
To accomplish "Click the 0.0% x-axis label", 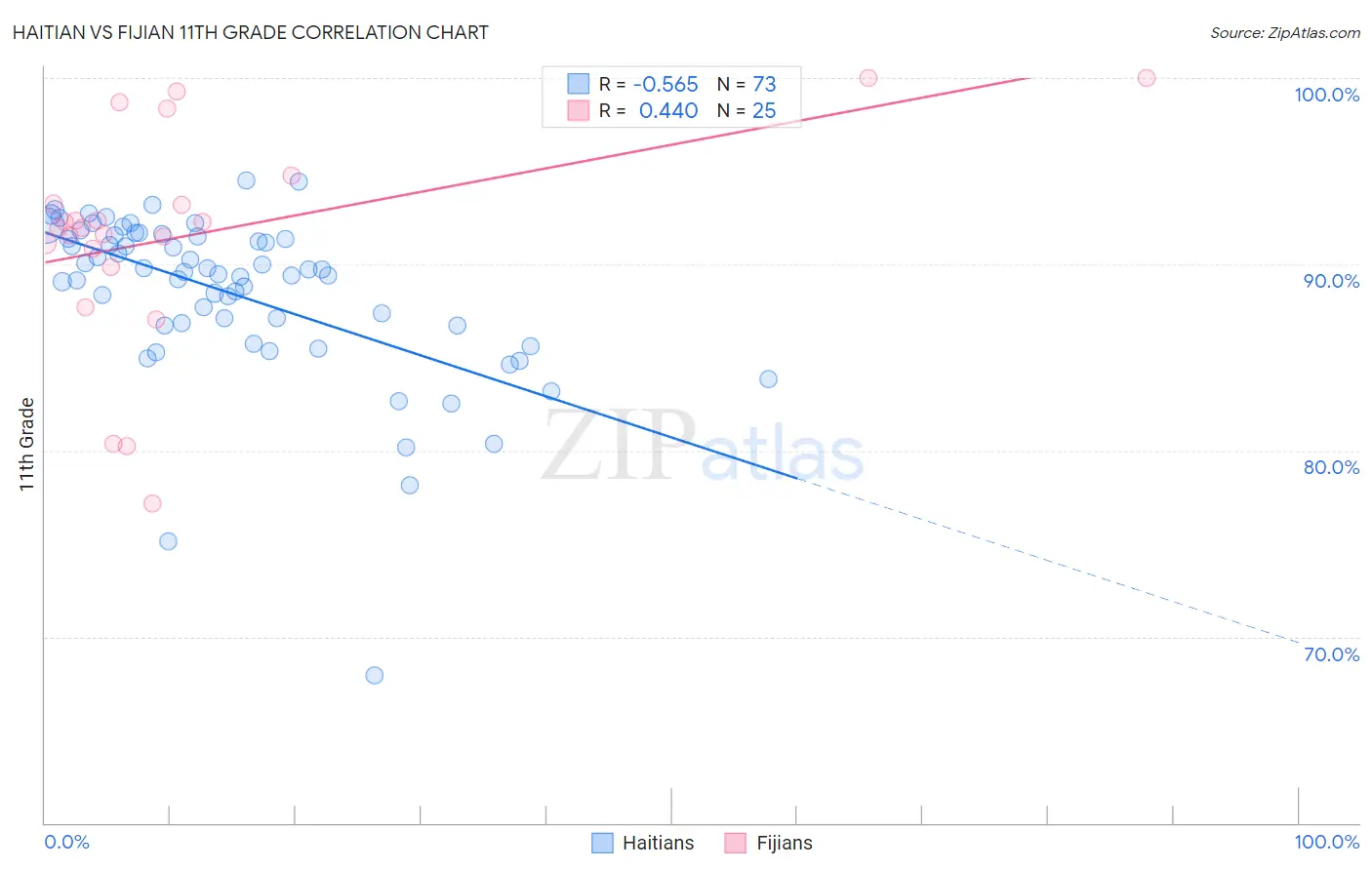I will pyautogui.click(x=67, y=842).
